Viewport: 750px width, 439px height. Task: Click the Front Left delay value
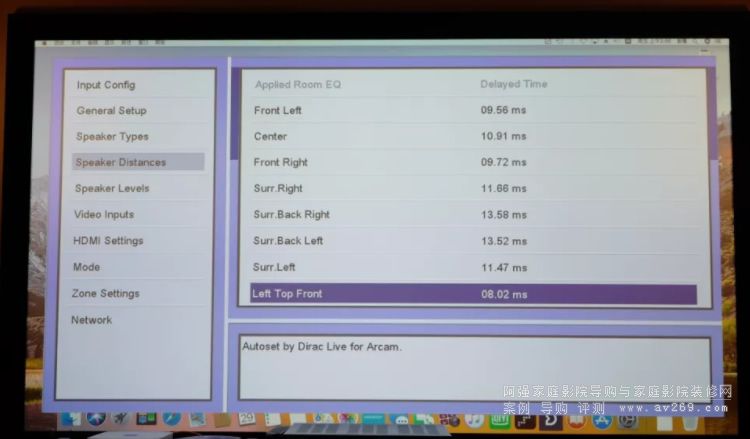coord(503,110)
